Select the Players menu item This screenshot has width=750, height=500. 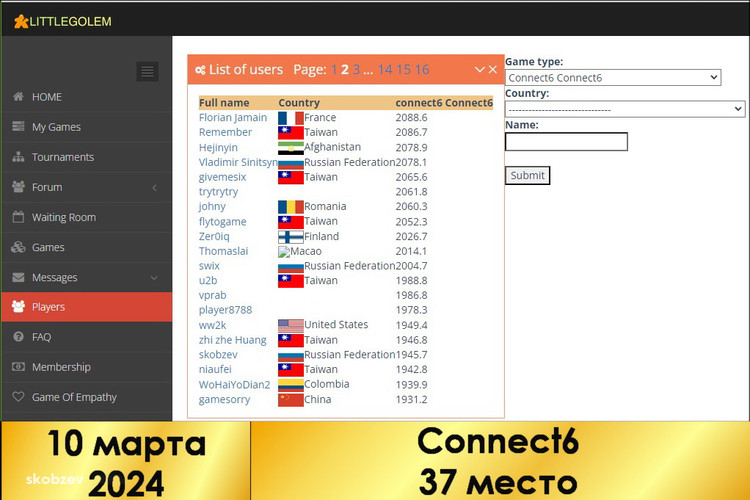[x=48, y=307]
